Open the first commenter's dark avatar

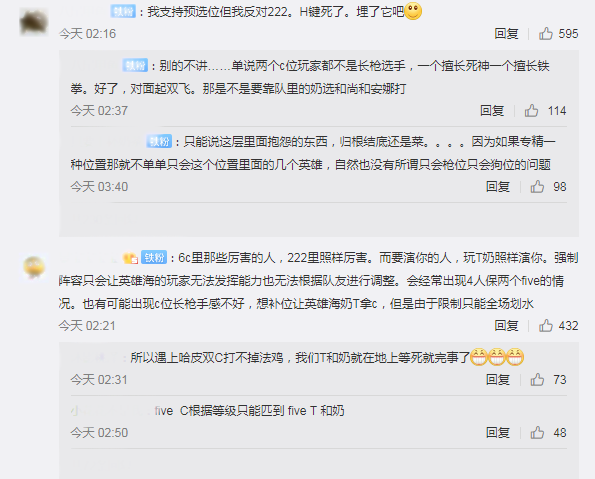[34, 22]
